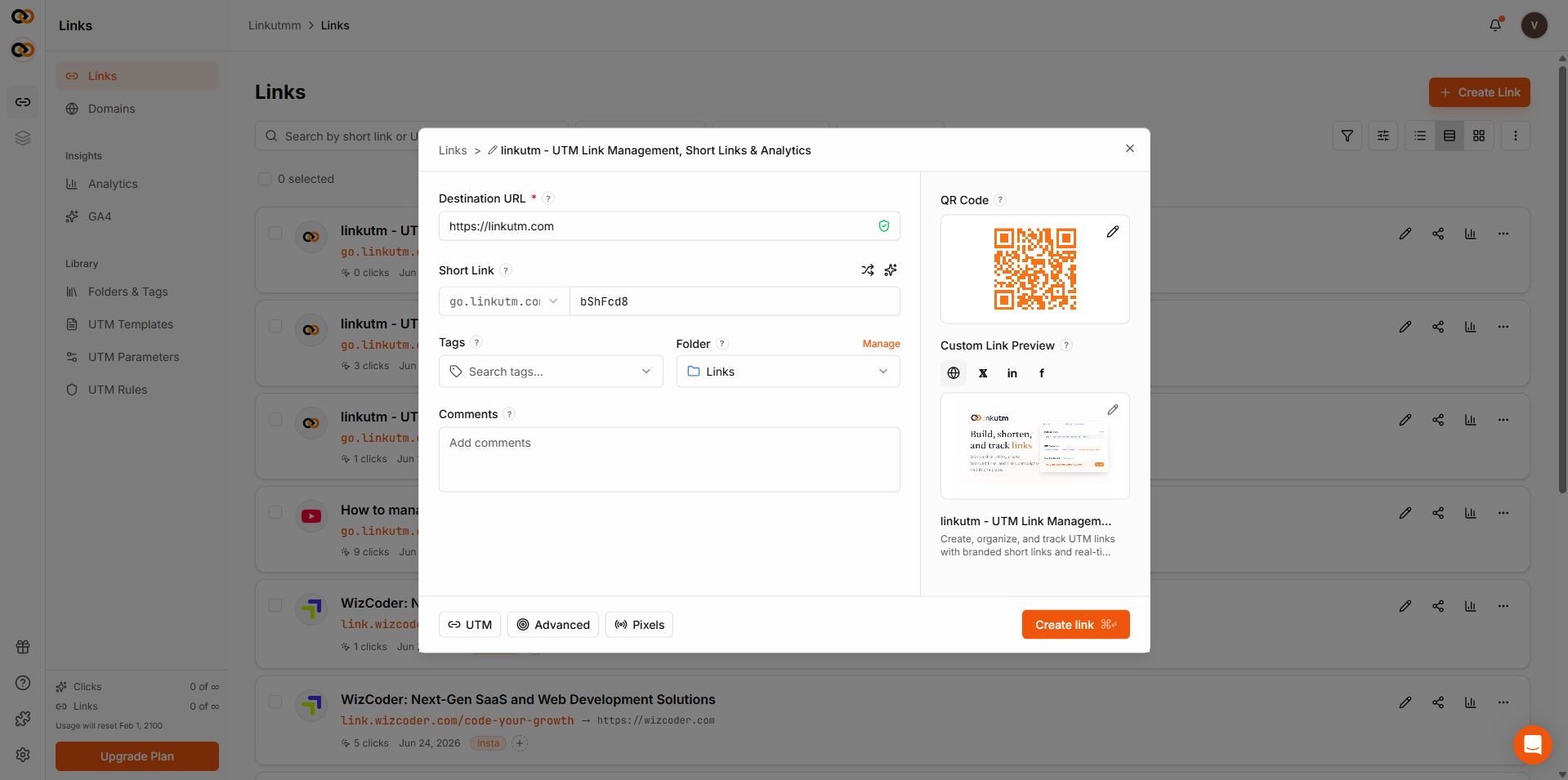Open UTM Parameters
This screenshot has width=1568, height=780.
coord(137,357)
